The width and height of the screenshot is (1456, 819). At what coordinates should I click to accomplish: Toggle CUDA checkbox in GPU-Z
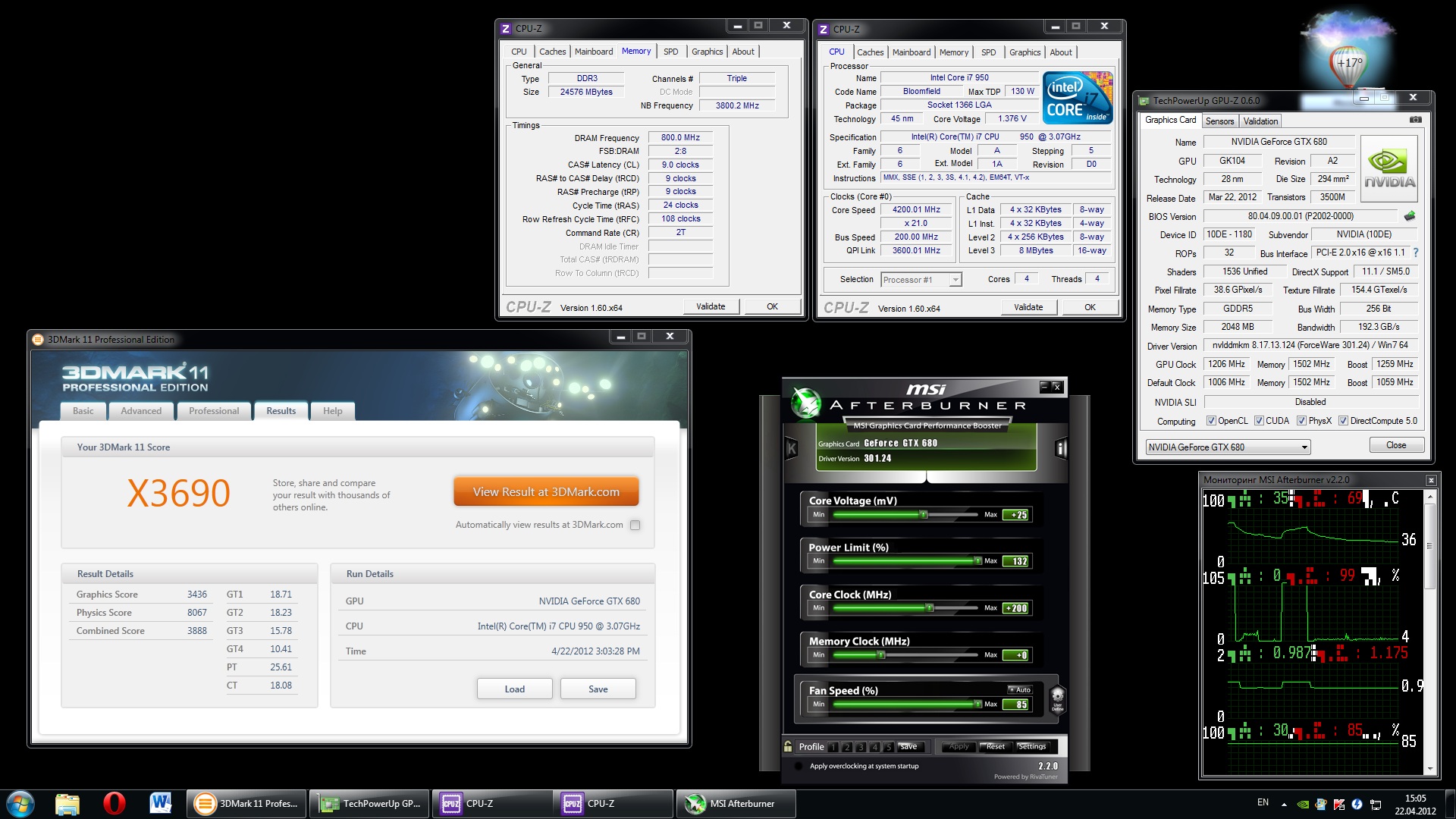coord(1259,421)
